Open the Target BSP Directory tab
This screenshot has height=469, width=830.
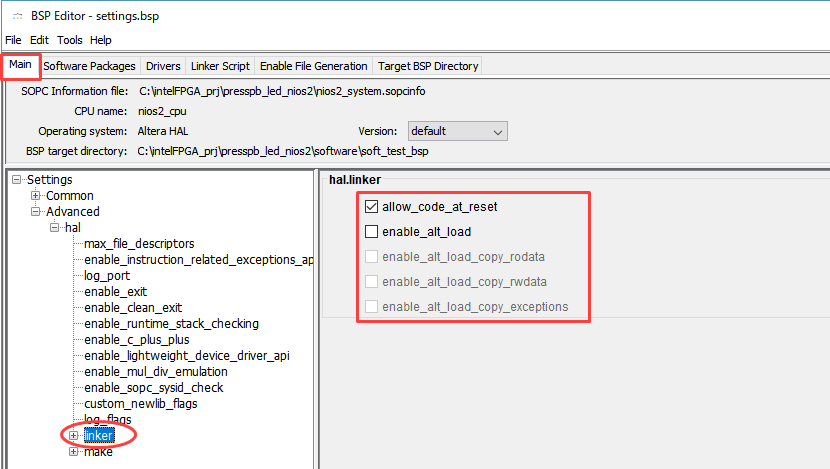[428, 66]
